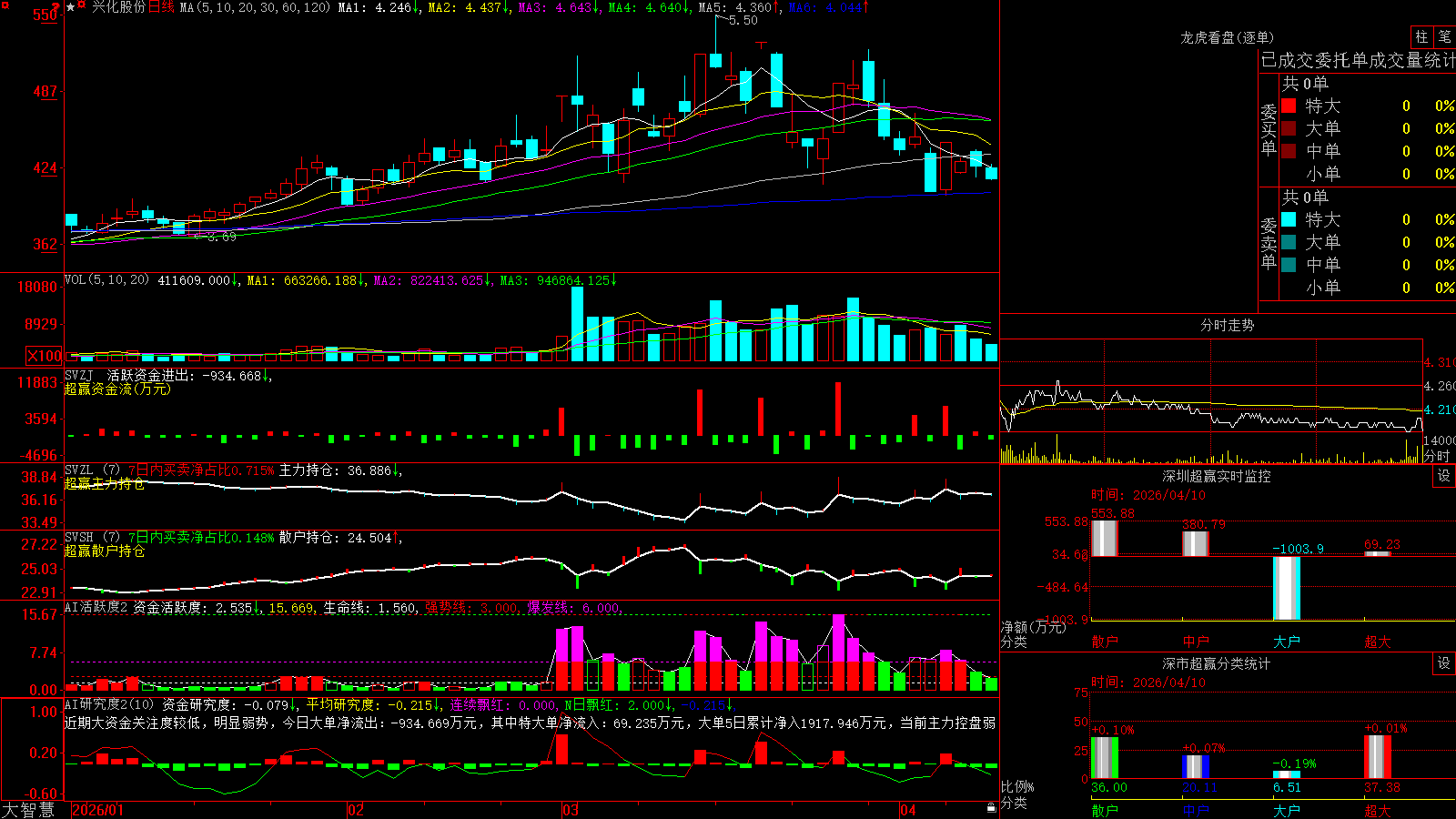Click the MA6: 4.044 value
This screenshot has height=819, width=1456.
(x=829, y=7)
